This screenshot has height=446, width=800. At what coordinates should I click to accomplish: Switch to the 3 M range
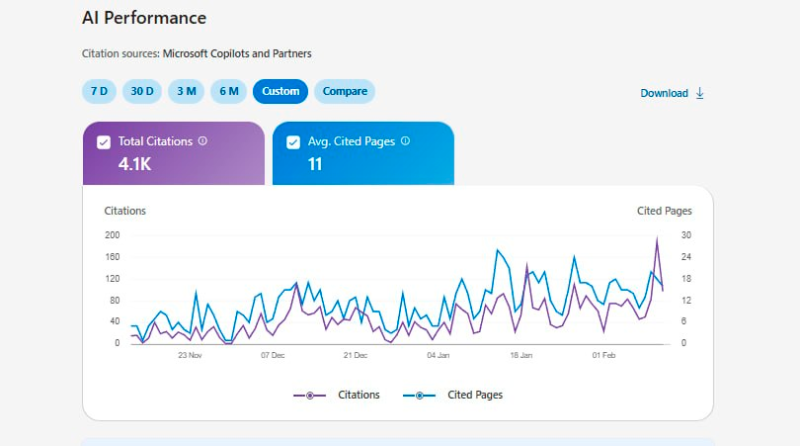tap(186, 91)
